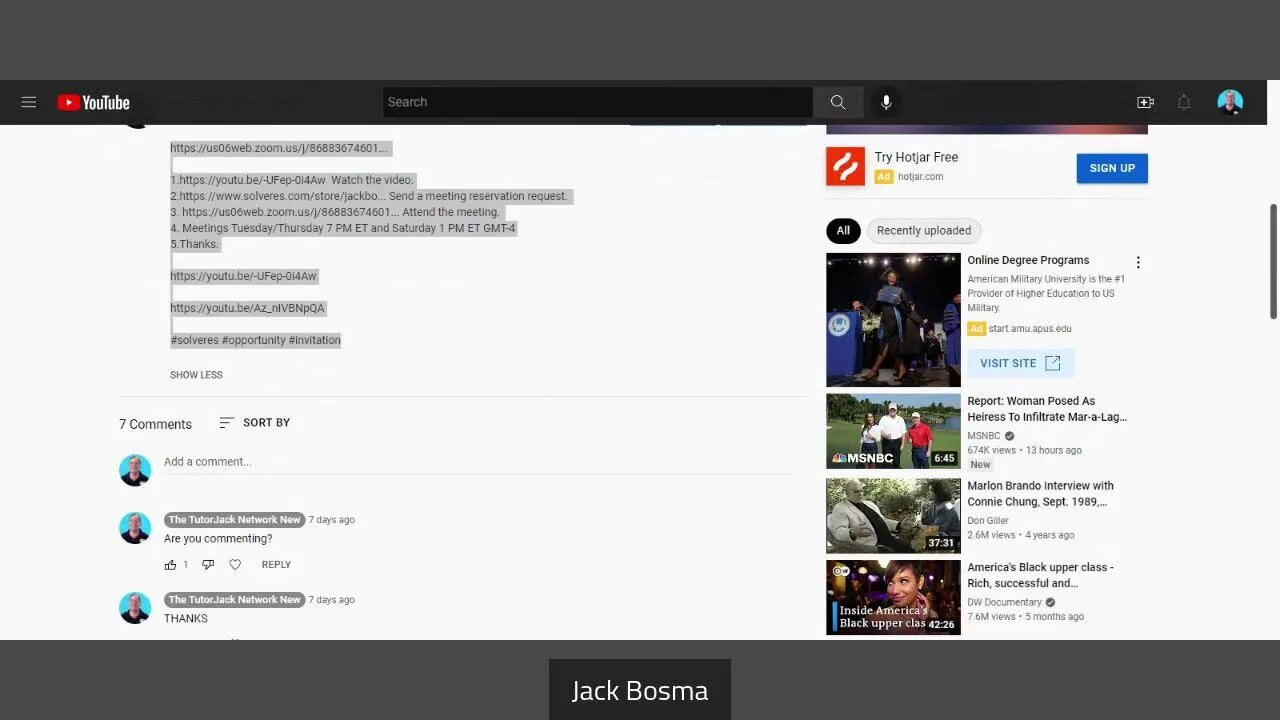Click in the YouTube search field
The width and height of the screenshot is (1280, 720).
coord(598,102)
